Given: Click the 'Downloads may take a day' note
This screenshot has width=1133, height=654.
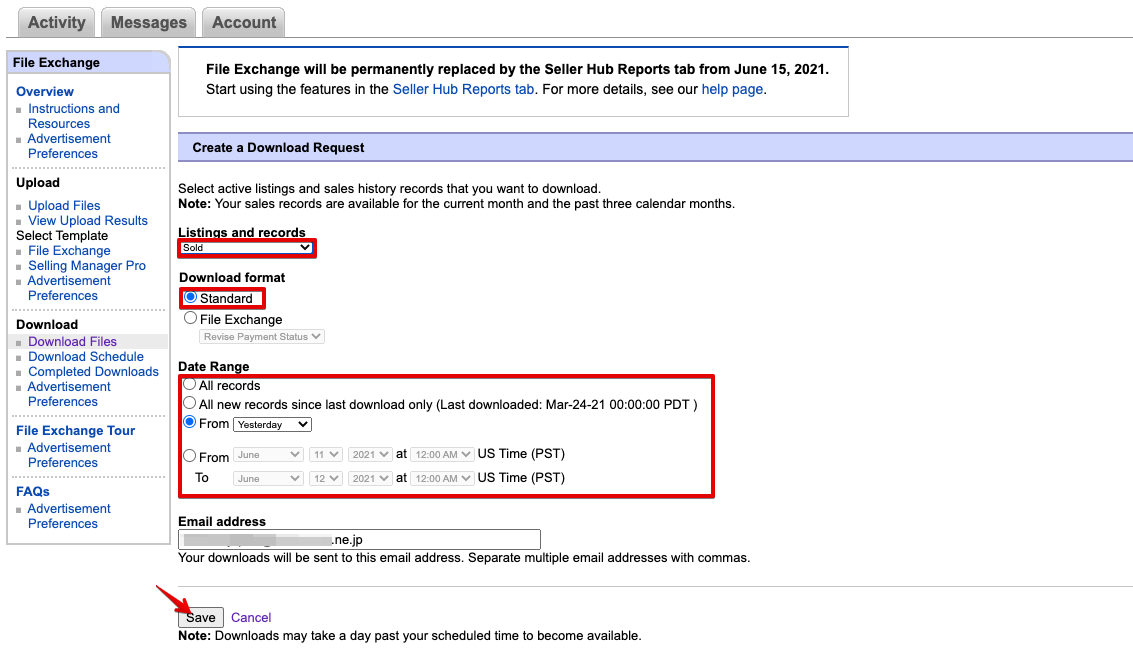Looking at the screenshot, I should click(x=410, y=636).
